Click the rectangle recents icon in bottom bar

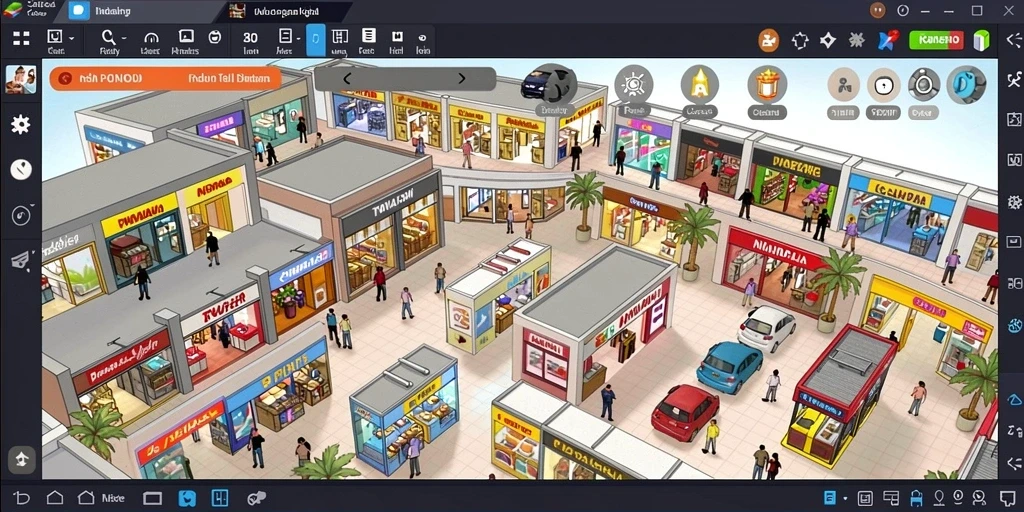(x=152, y=498)
